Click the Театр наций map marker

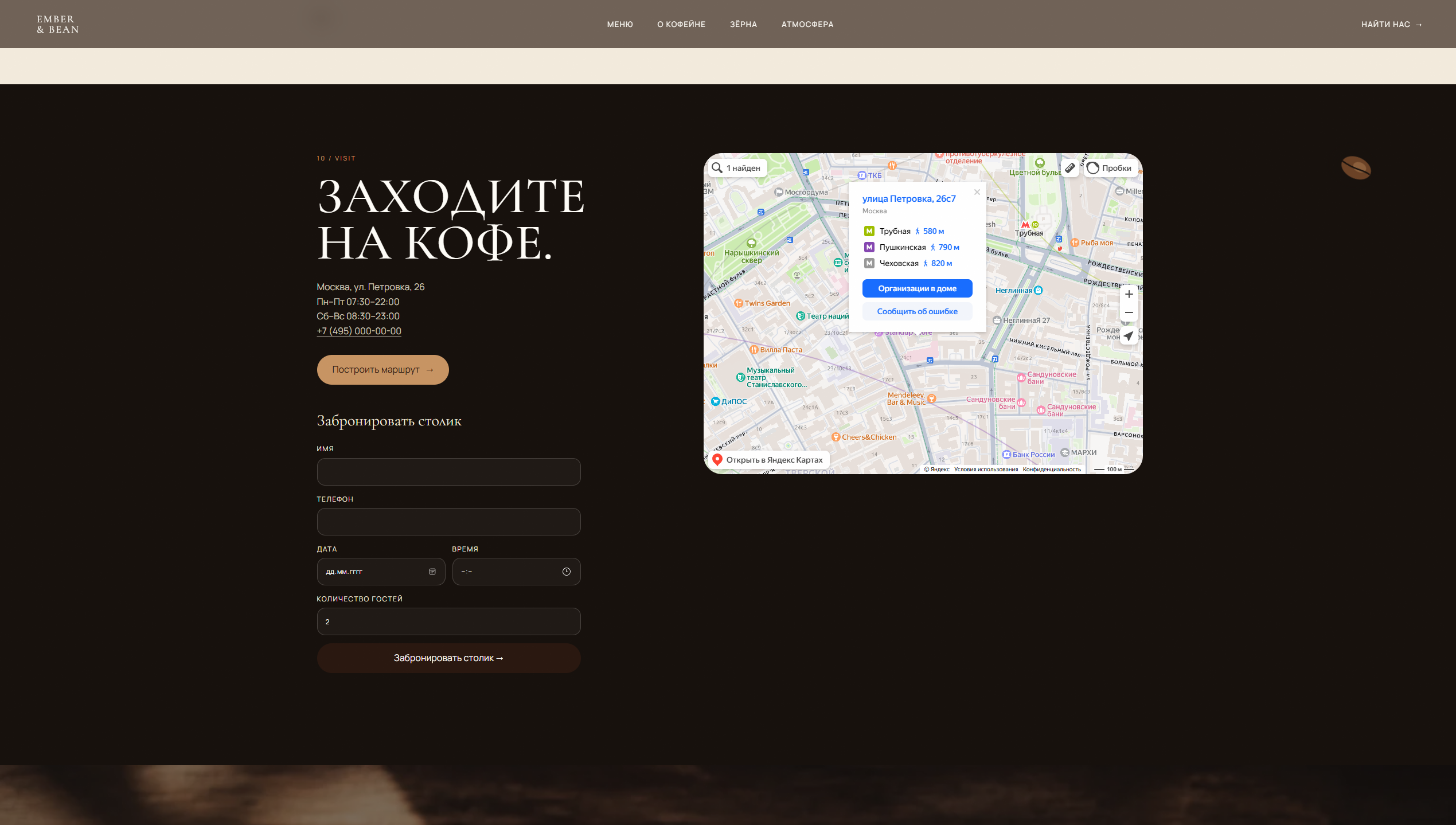801,316
